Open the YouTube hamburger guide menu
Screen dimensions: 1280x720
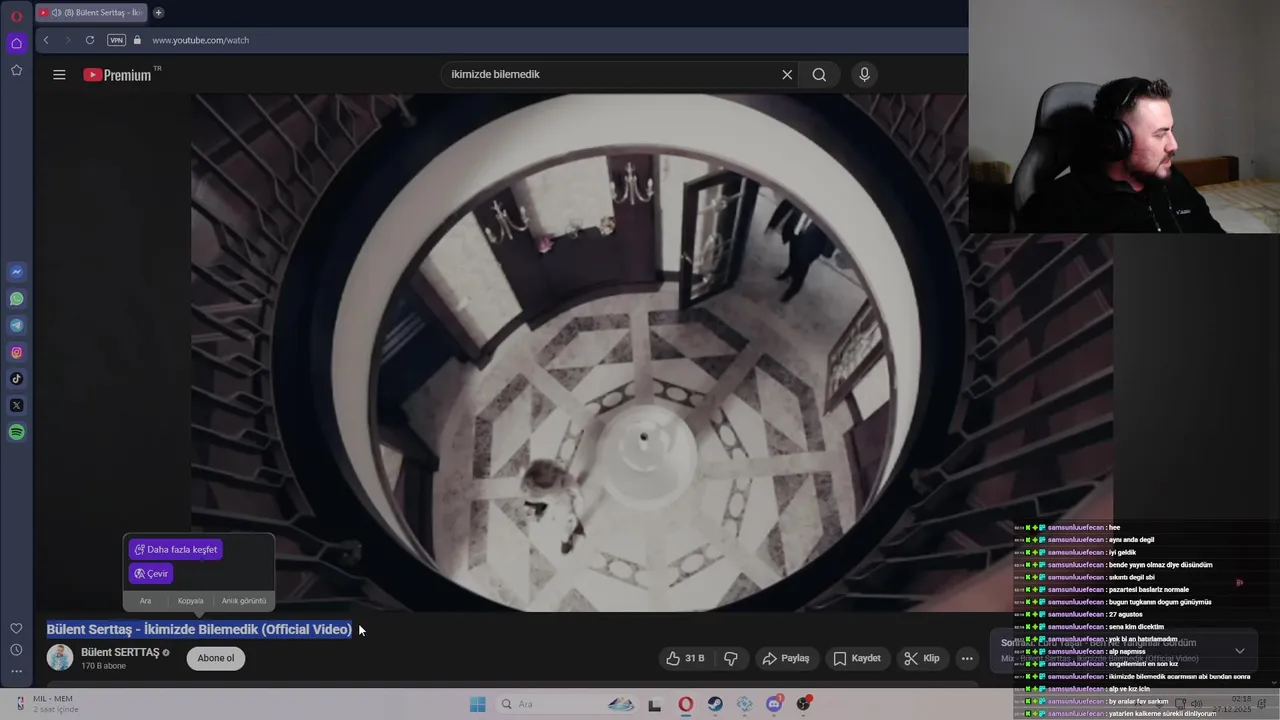tap(59, 74)
